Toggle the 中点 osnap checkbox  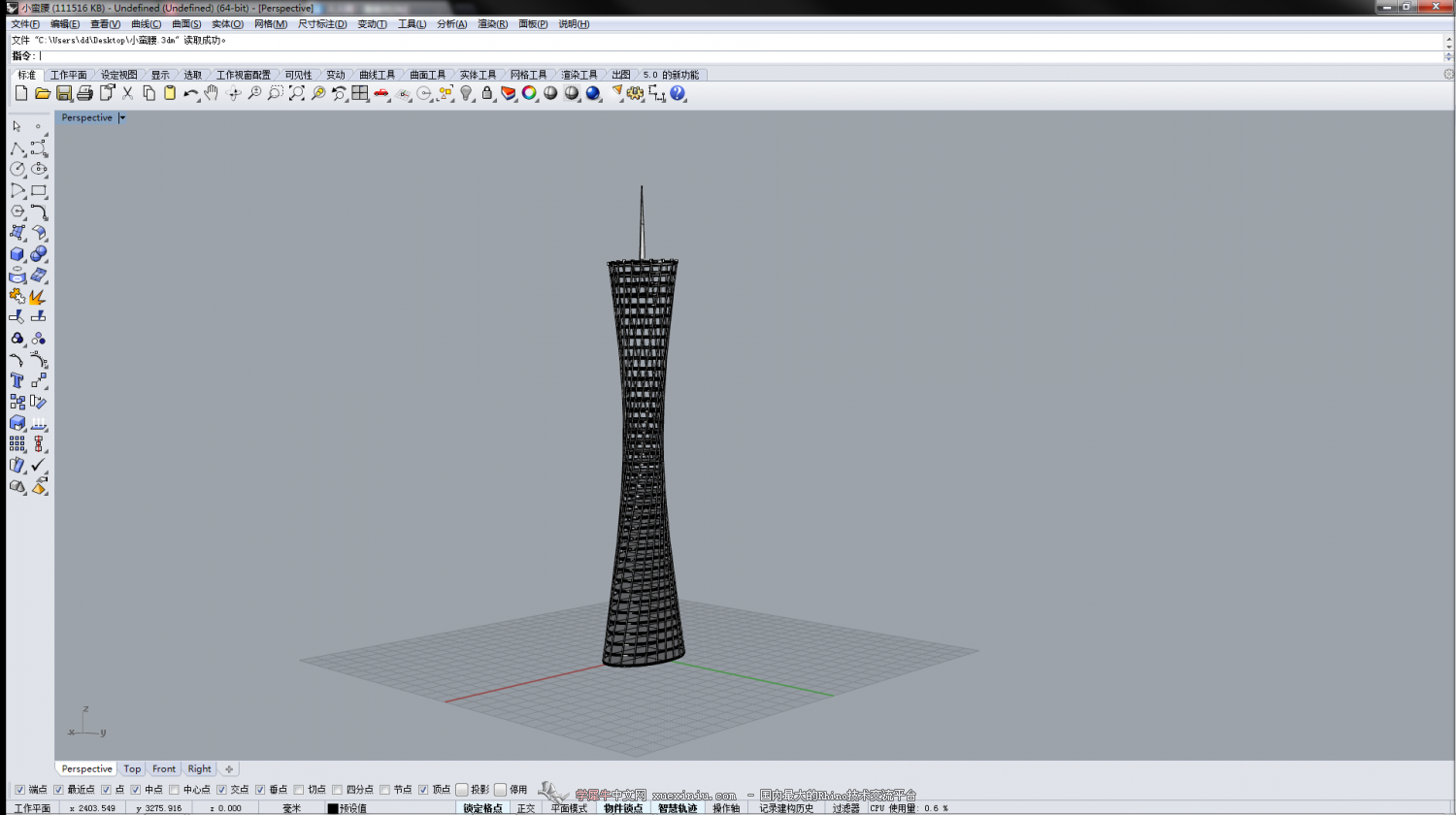[x=136, y=790]
